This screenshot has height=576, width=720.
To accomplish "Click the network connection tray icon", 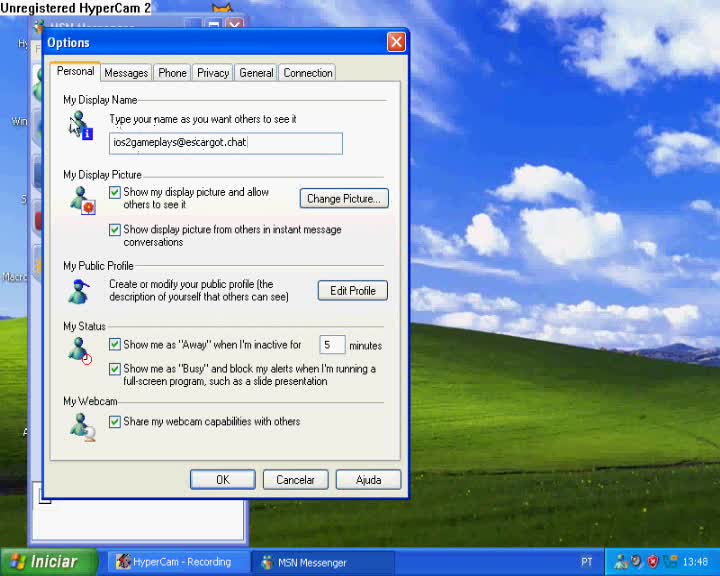I will click(670, 562).
